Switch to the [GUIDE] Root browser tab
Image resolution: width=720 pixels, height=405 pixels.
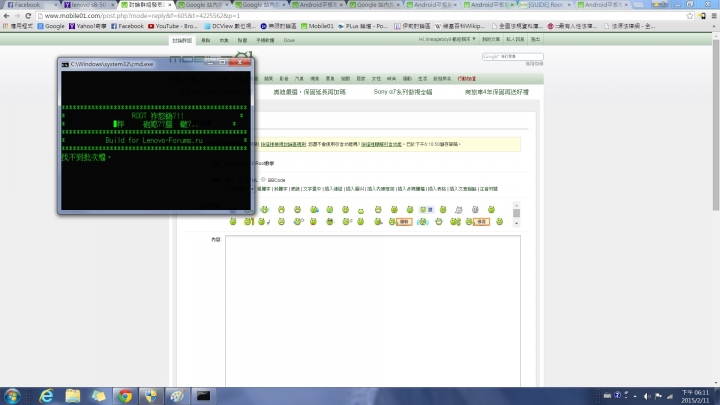(546, 5)
